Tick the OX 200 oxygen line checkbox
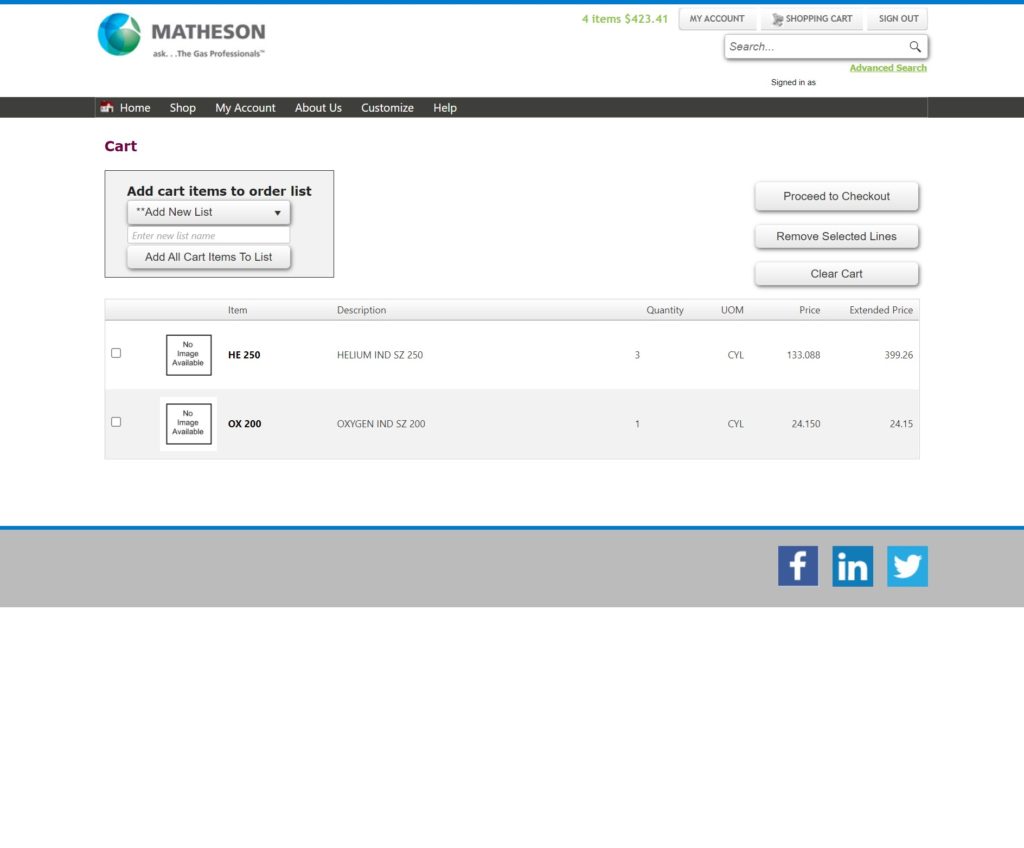Viewport: 1024px width, 848px height. click(x=116, y=422)
